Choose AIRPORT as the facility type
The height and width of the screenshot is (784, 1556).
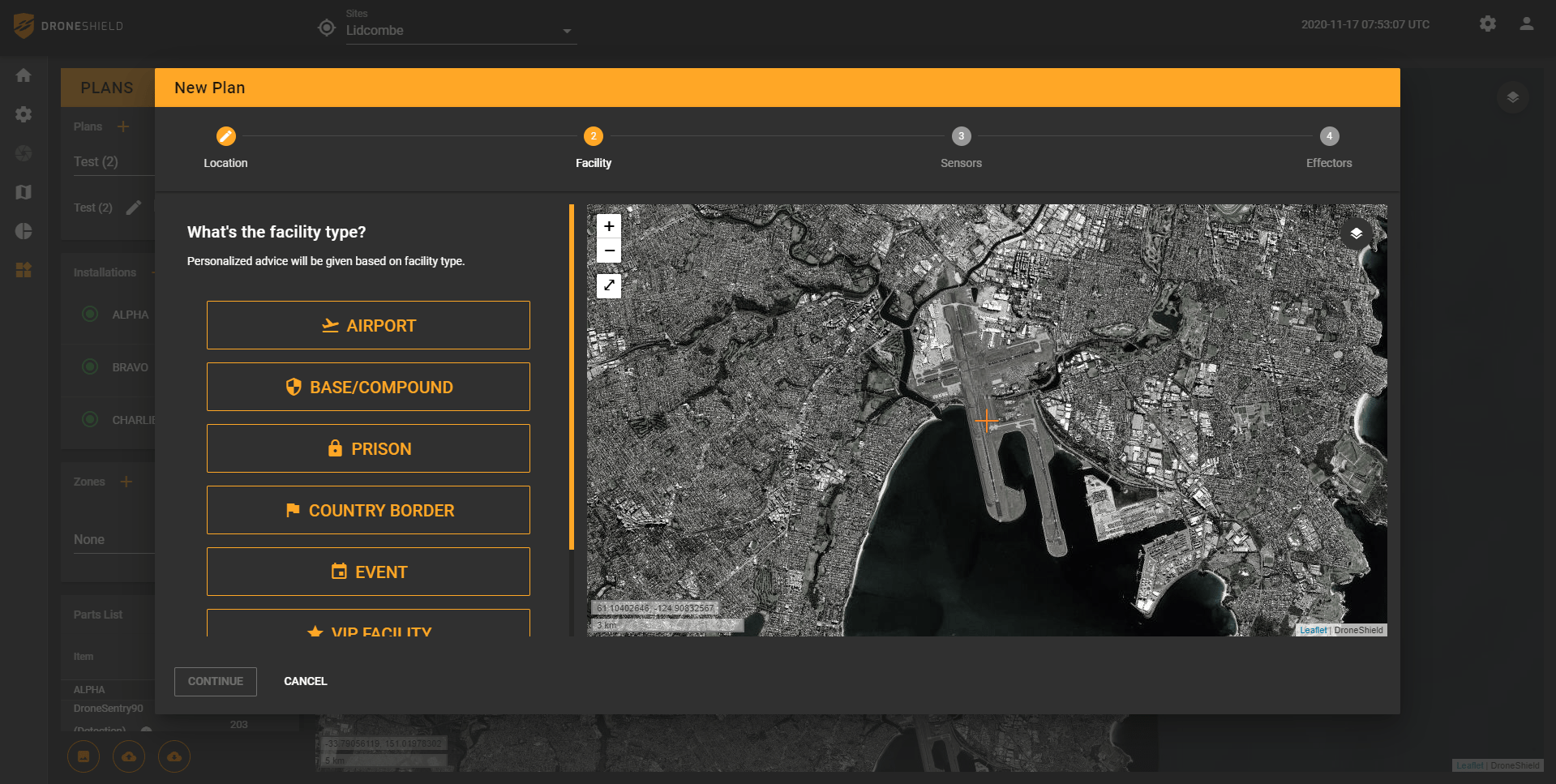coord(368,325)
